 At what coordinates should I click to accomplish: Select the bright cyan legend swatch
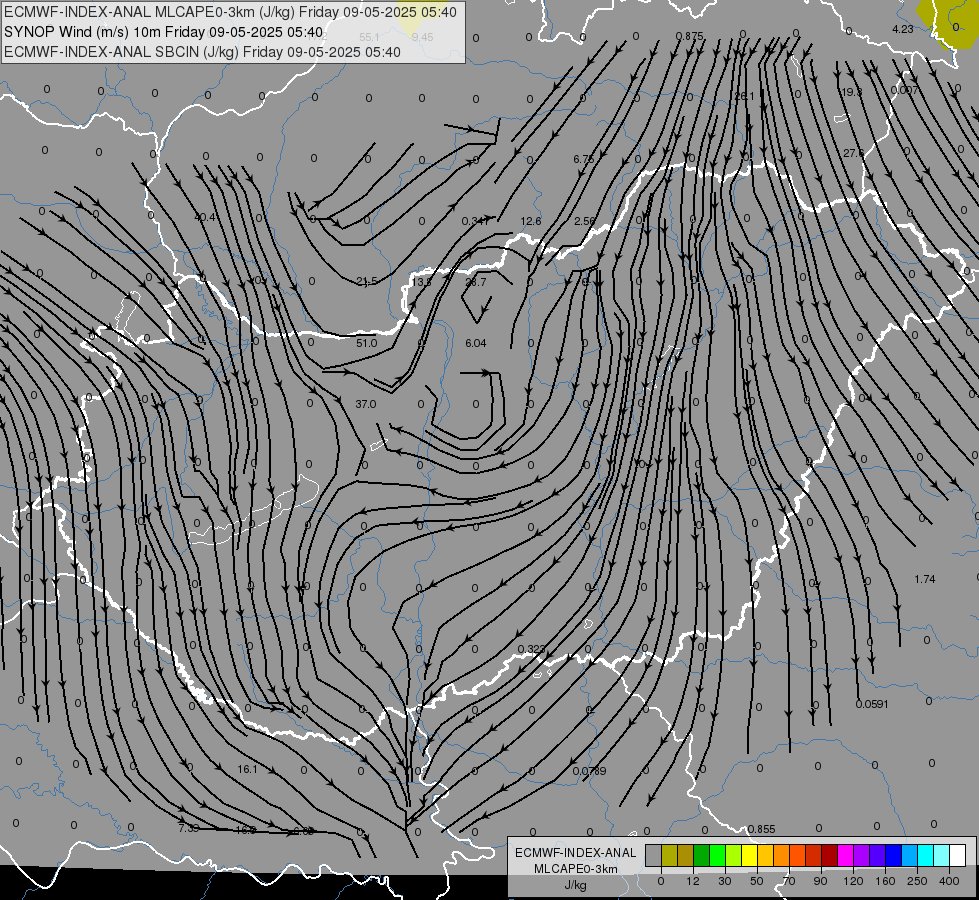(x=925, y=855)
